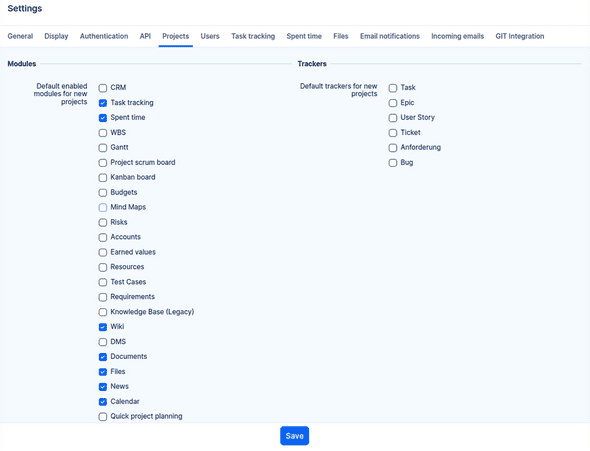The height and width of the screenshot is (451, 590).
Task: Enable the WBS module checkbox
Action: tap(103, 133)
